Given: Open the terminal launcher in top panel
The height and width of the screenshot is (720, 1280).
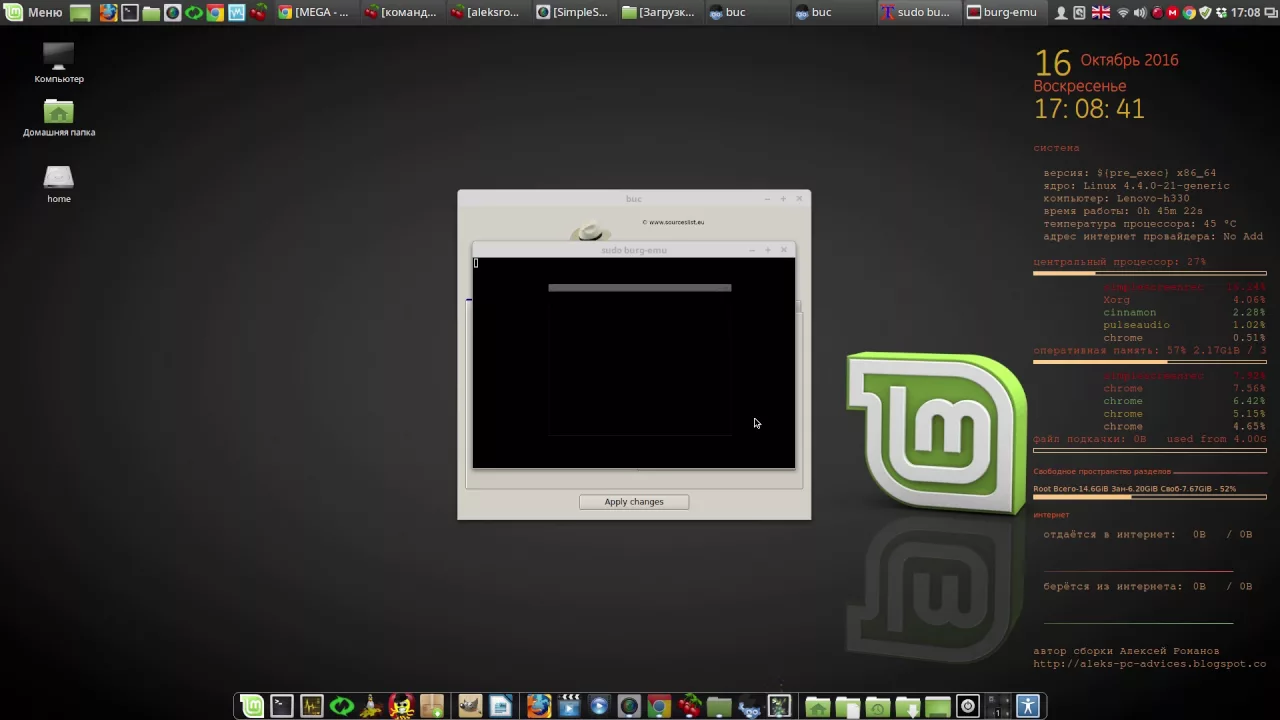Looking at the screenshot, I should (130, 13).
